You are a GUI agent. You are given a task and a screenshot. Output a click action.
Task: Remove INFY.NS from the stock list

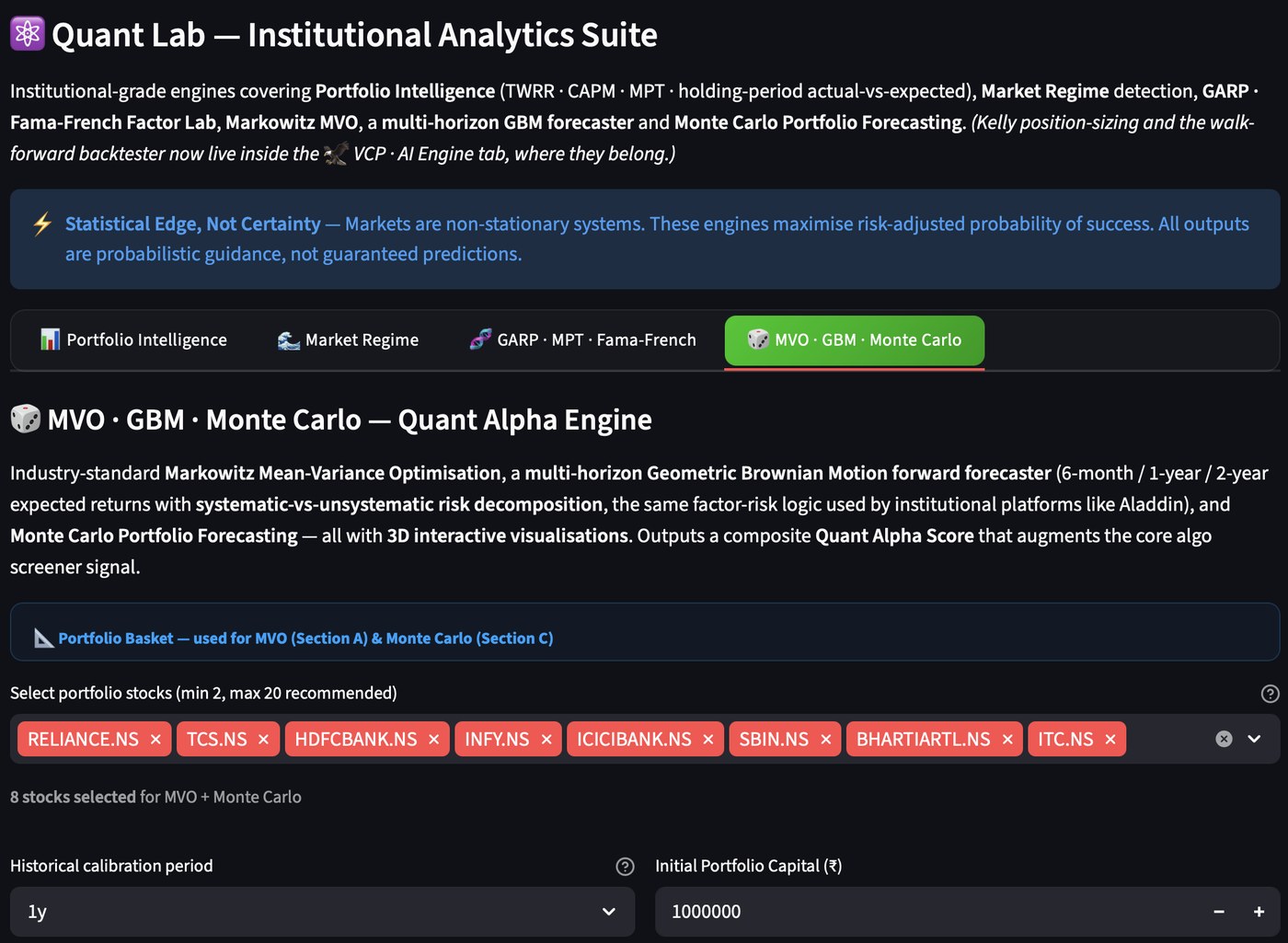546,740
